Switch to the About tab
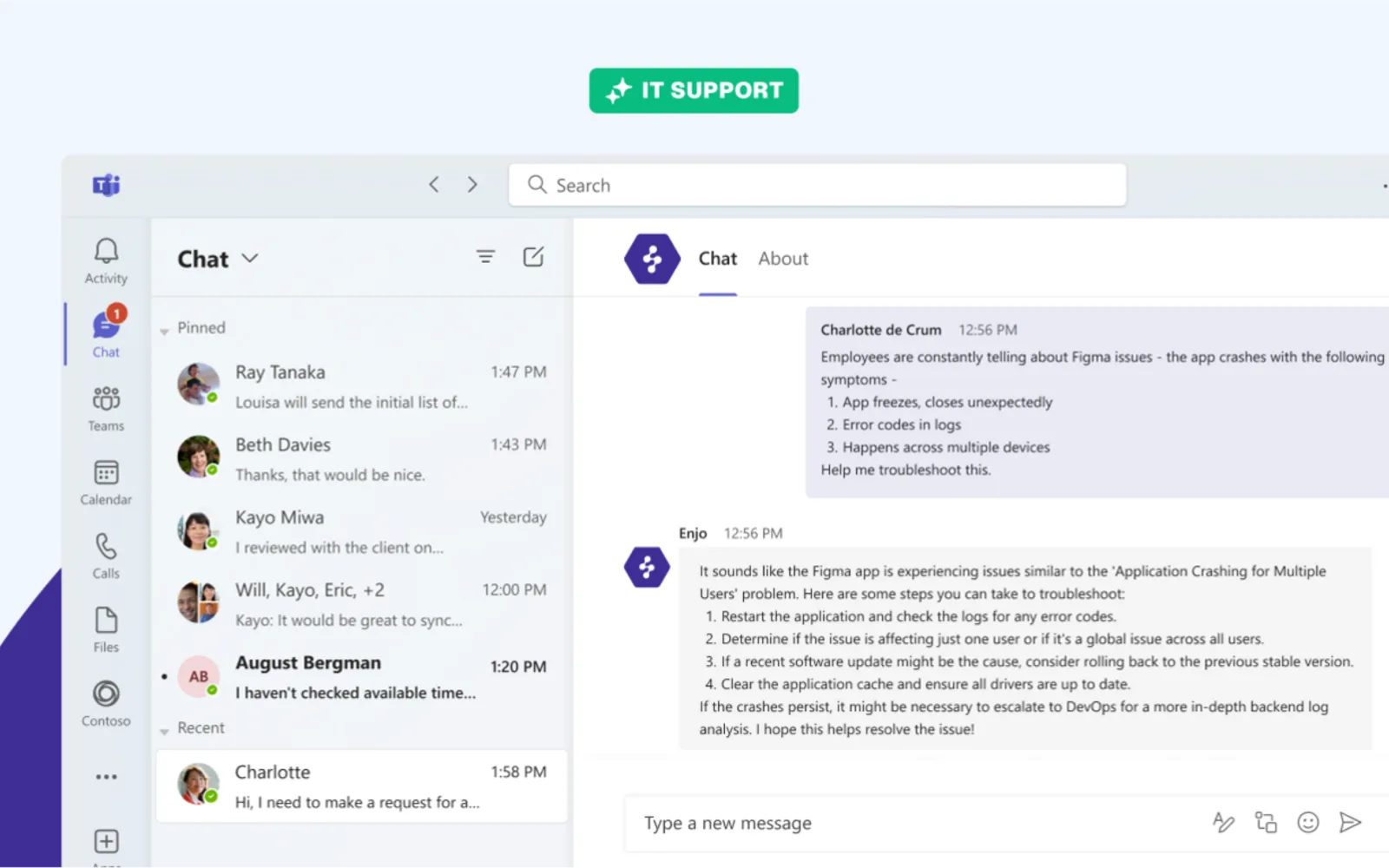The image size is (1389, 868). point(783,259)
